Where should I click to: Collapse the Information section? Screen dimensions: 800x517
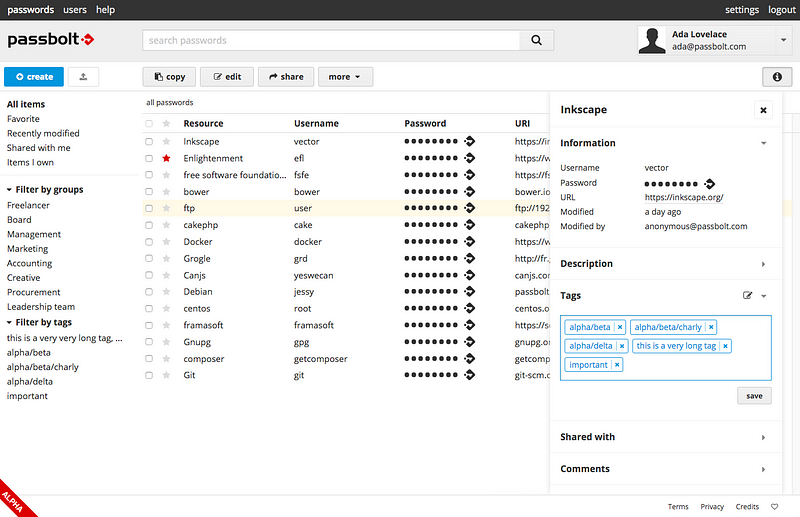click(764, 143)
